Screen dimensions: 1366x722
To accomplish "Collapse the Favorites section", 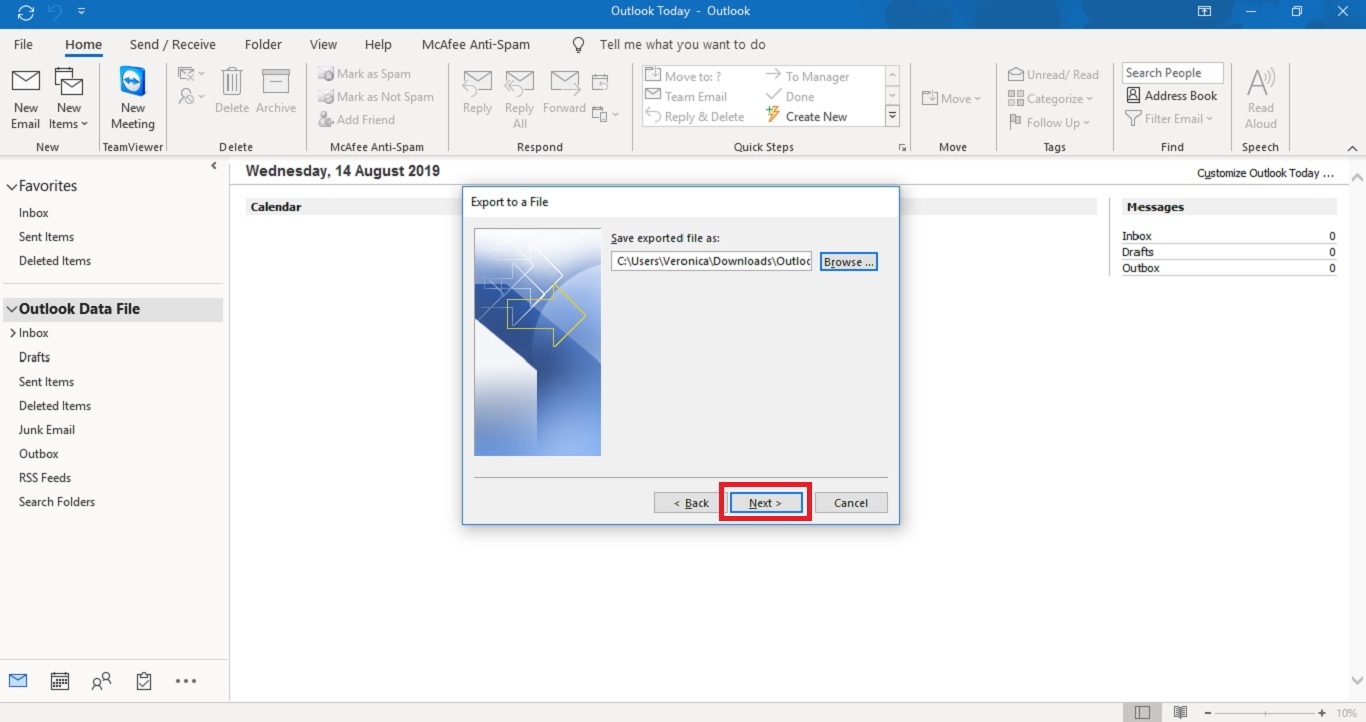I will [x=12, y=186].
